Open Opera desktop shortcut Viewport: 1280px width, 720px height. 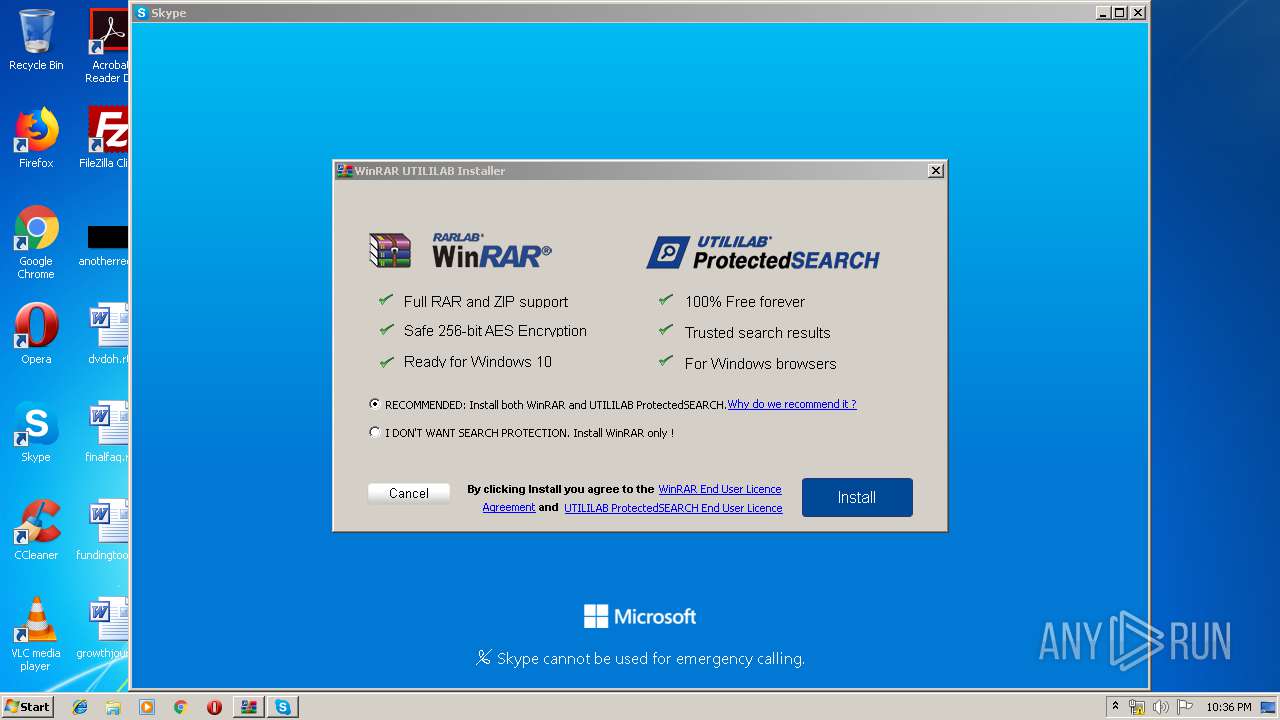coord(36,334)
